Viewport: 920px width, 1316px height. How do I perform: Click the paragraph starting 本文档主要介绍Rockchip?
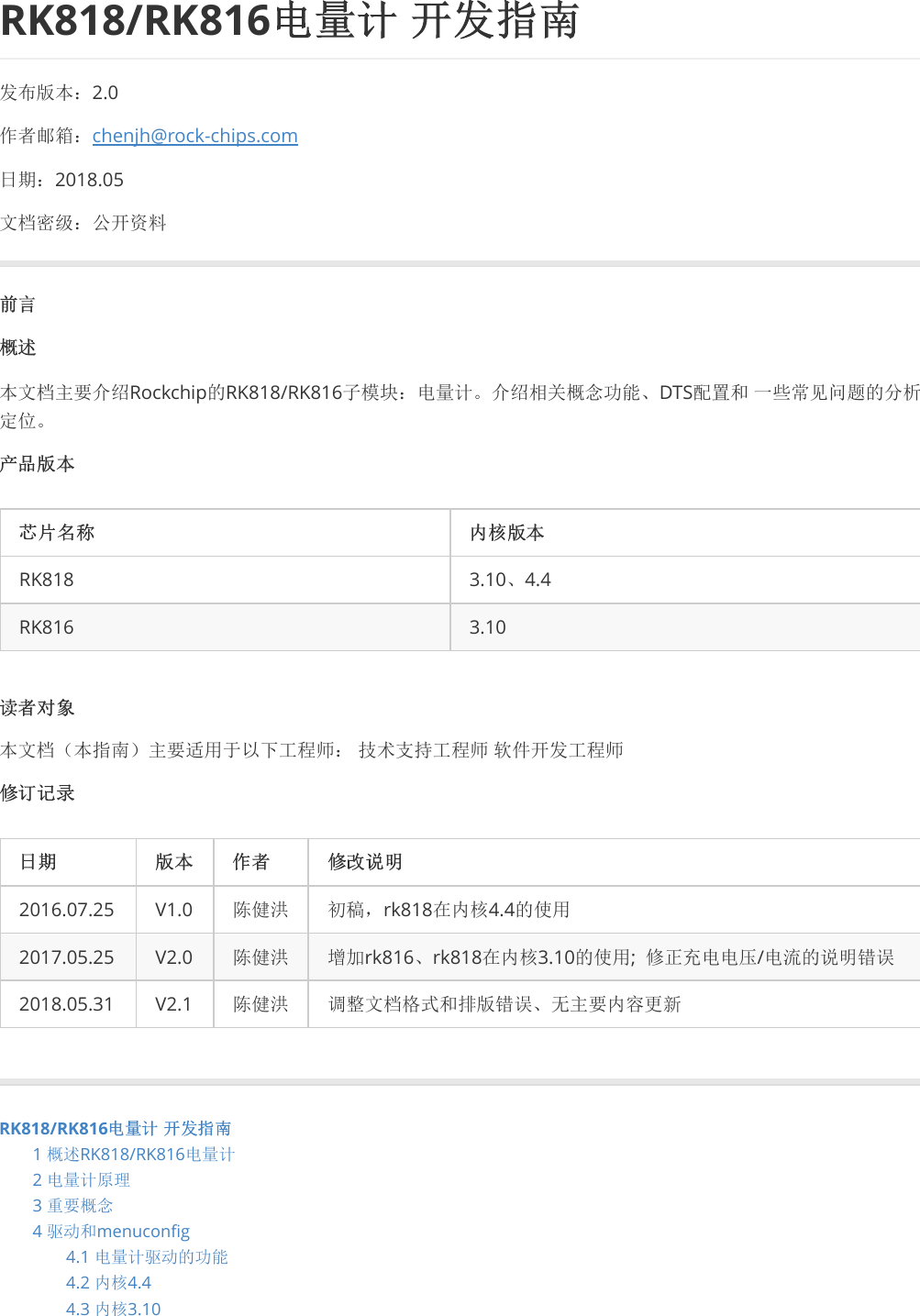[460, 406]
